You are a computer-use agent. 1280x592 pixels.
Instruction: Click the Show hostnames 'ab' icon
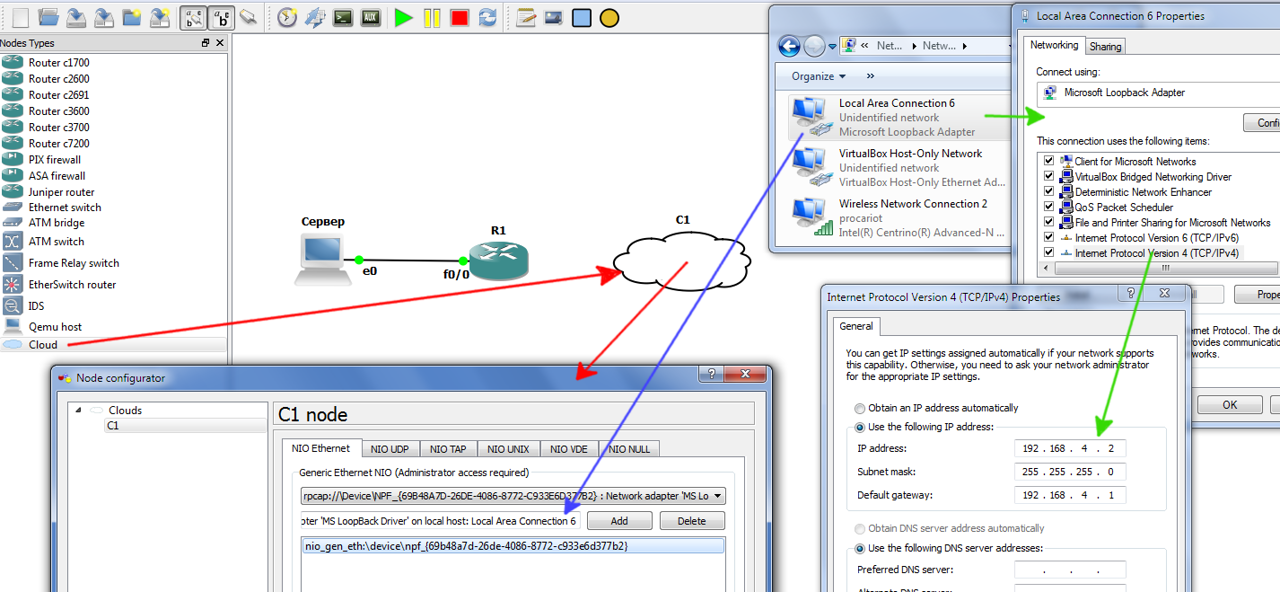(x=222, y=17)
